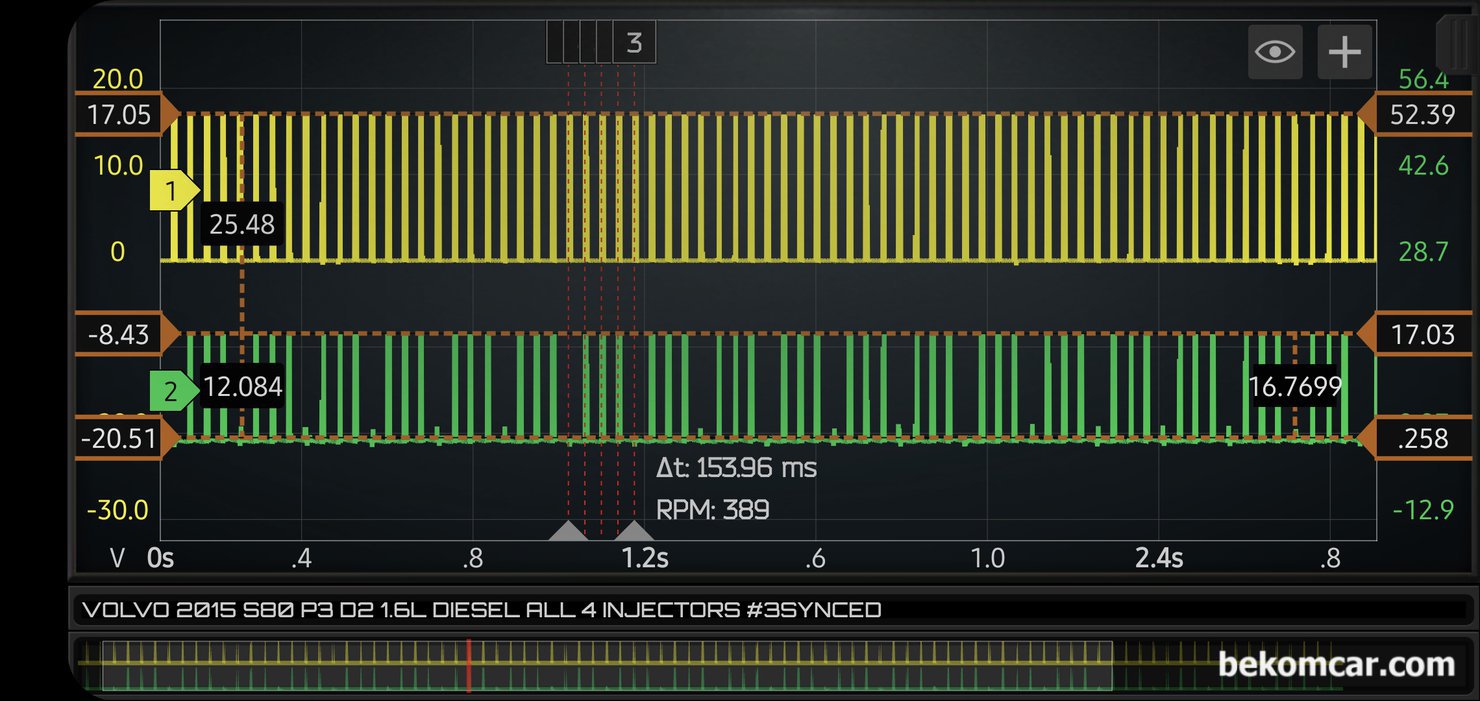Click the cylinder marker labeled 3
This screenshot has width=1480, height=701.
(634, 44)
